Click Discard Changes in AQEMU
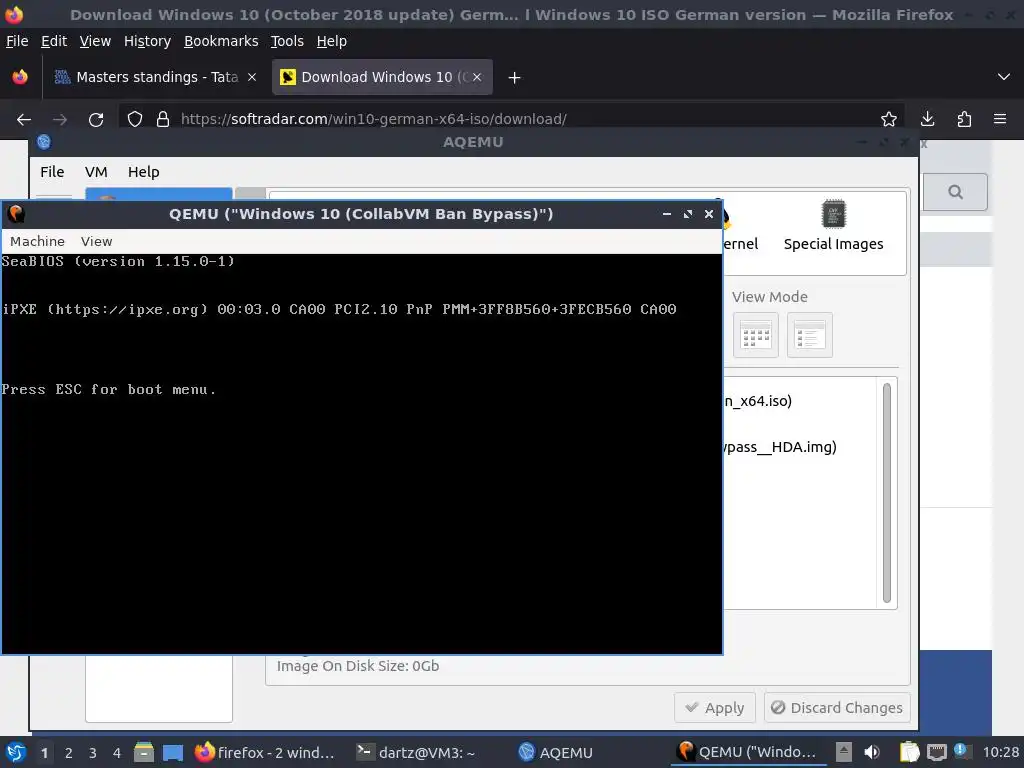1024x768 pixels. (x=837, y=708)
